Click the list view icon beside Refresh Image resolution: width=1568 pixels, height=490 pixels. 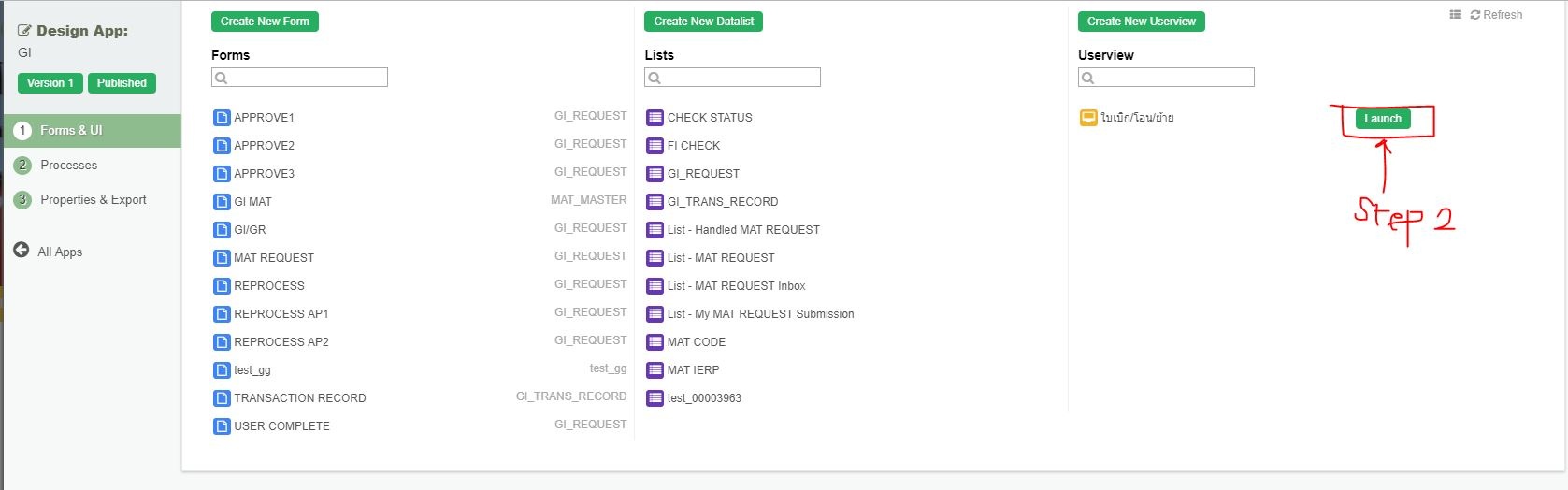pos(1455,15)
